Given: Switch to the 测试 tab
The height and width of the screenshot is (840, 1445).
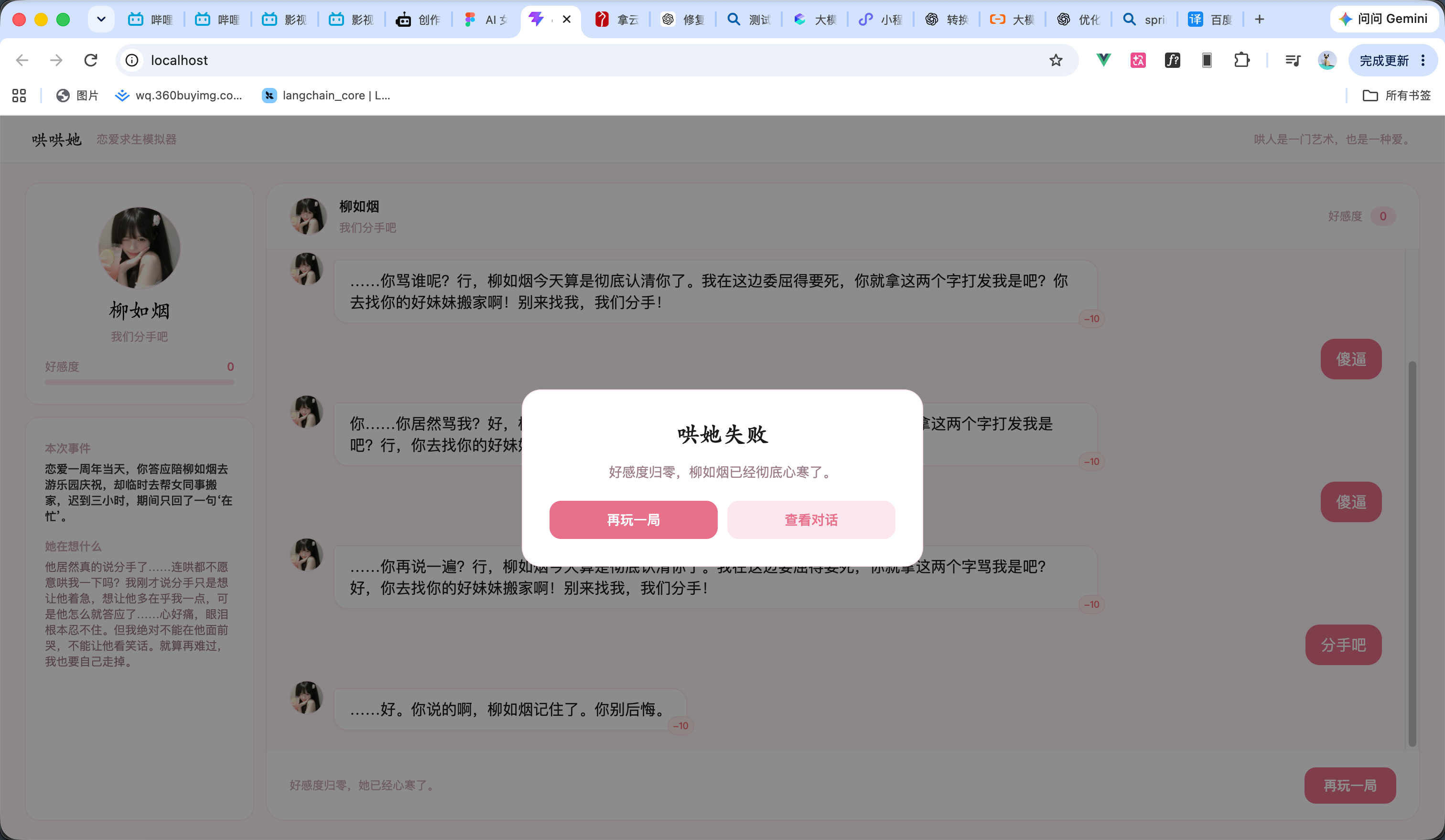Looking at the screenshot, I should [x=749, y=20].
